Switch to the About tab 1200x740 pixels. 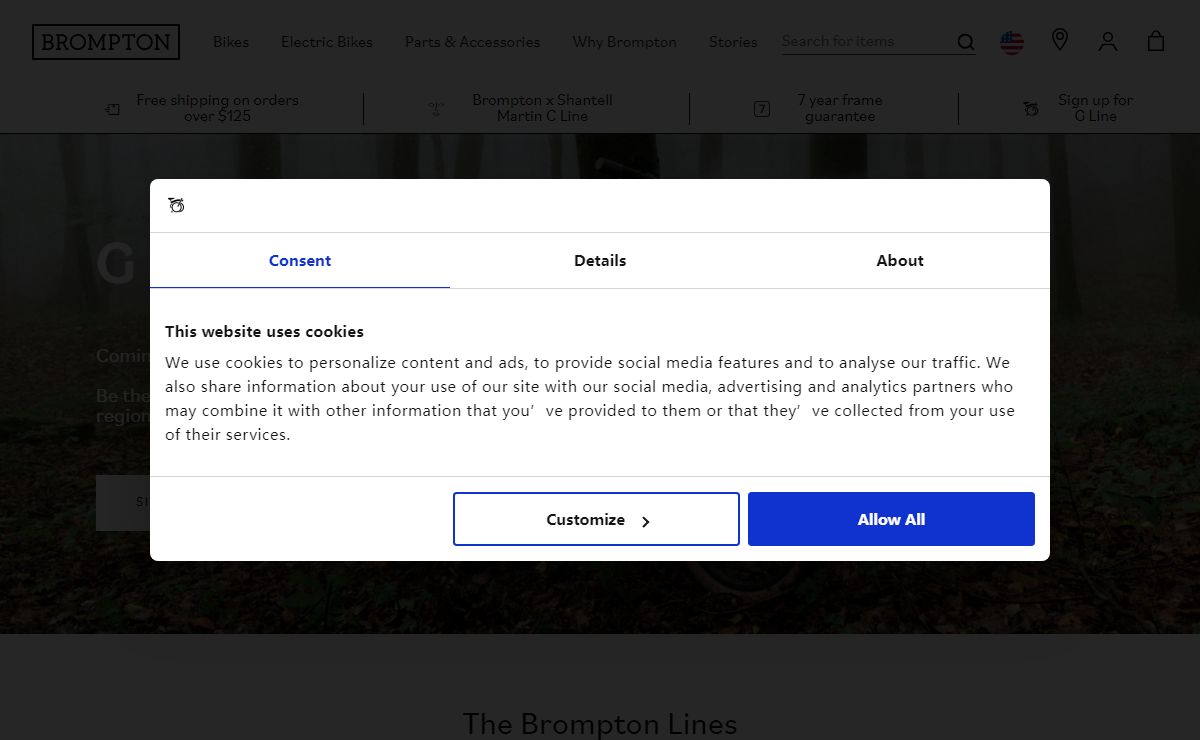click(900, 261)
